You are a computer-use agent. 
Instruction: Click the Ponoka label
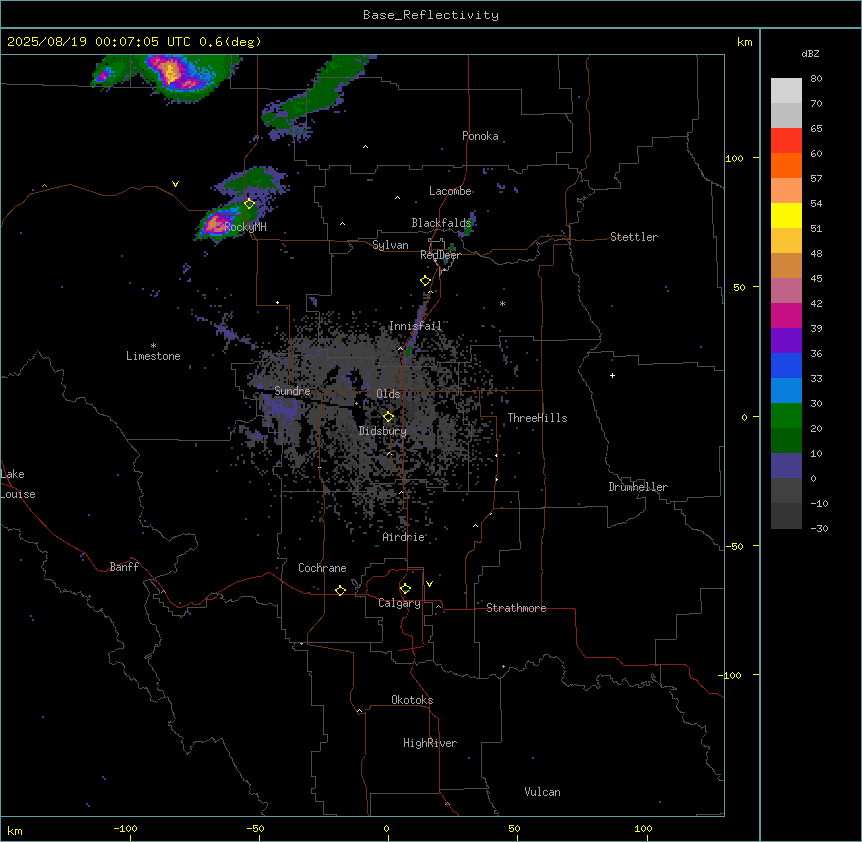(480, 136)
